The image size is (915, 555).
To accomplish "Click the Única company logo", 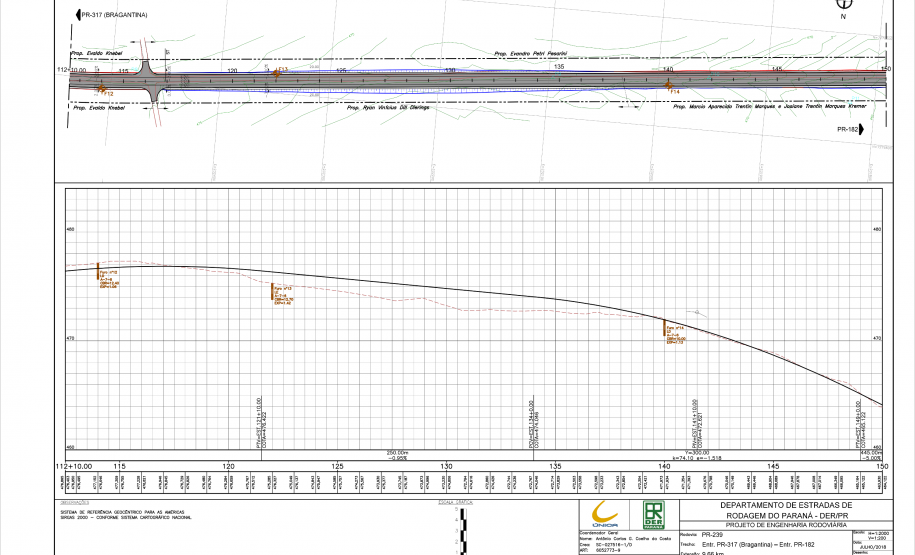I will coord(606,513).
